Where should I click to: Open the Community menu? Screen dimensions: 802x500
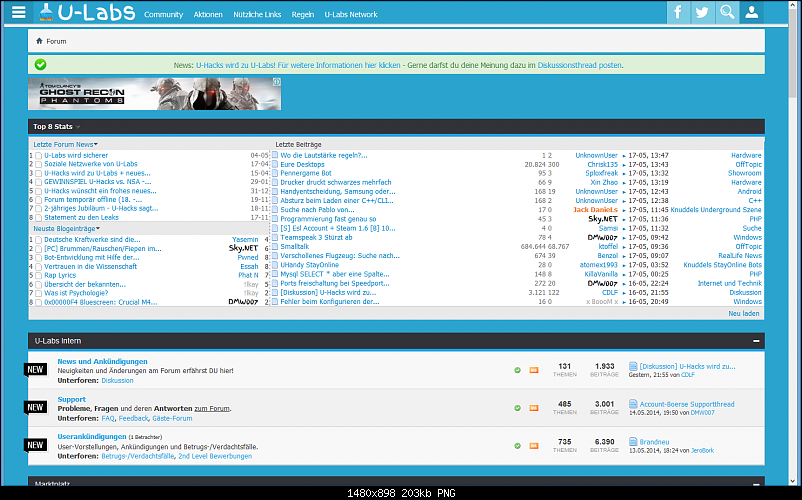point(163,15)
